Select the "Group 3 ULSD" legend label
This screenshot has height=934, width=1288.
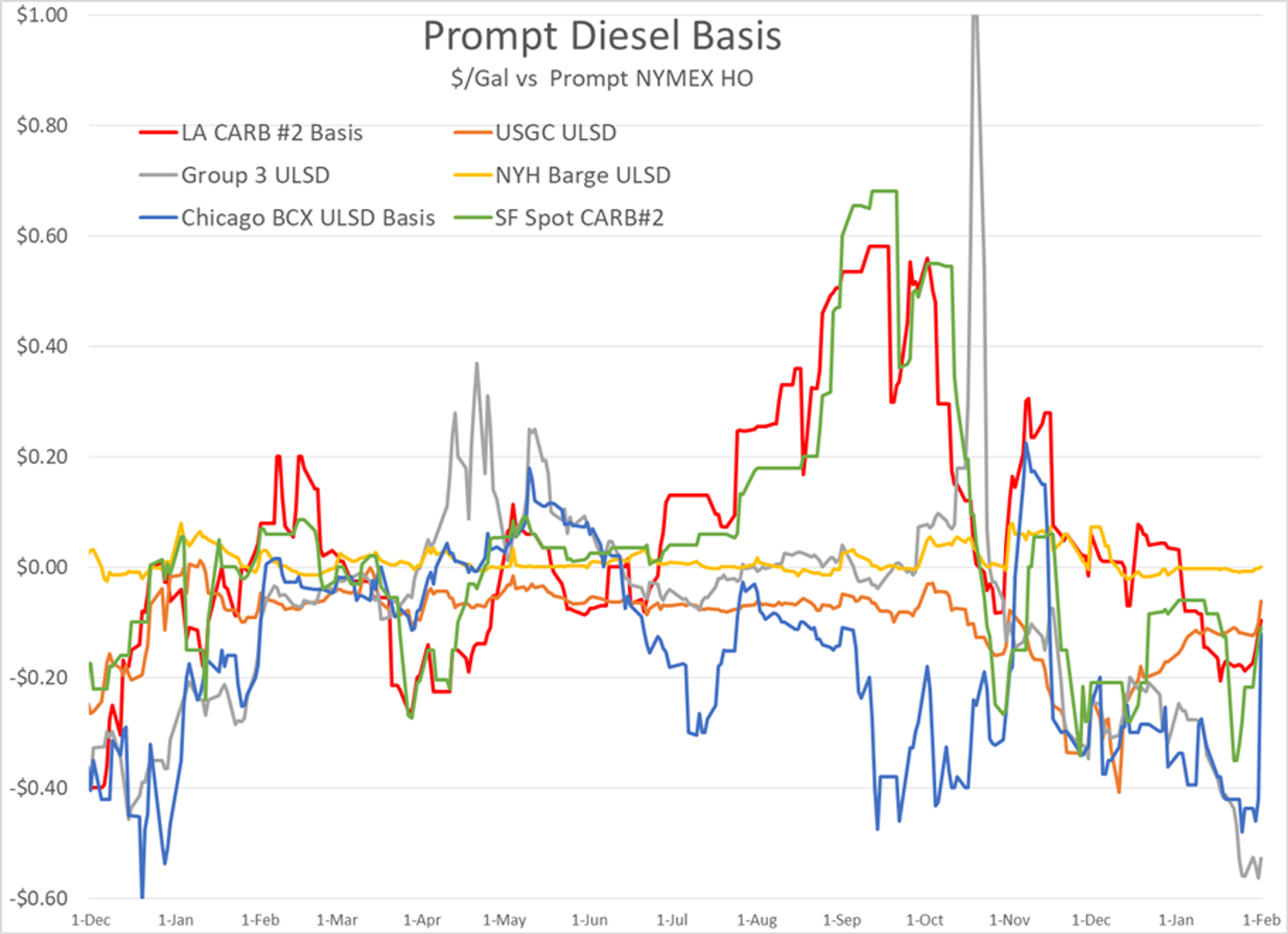pos(256,175)
